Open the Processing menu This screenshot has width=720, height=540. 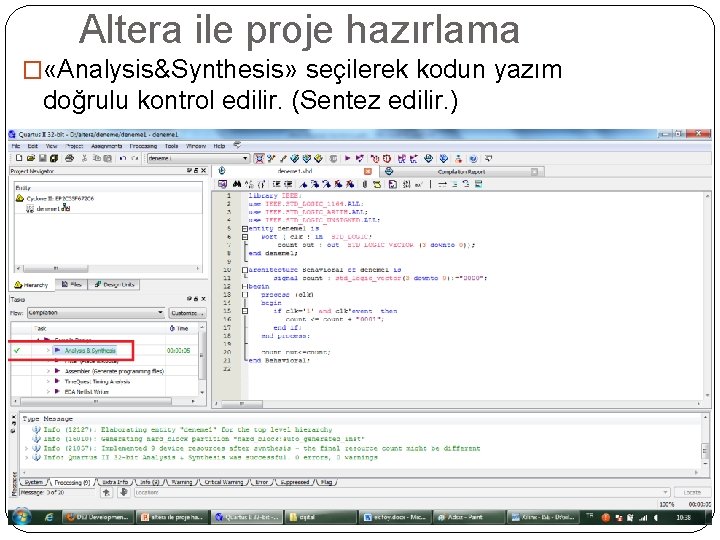(143, 146)
